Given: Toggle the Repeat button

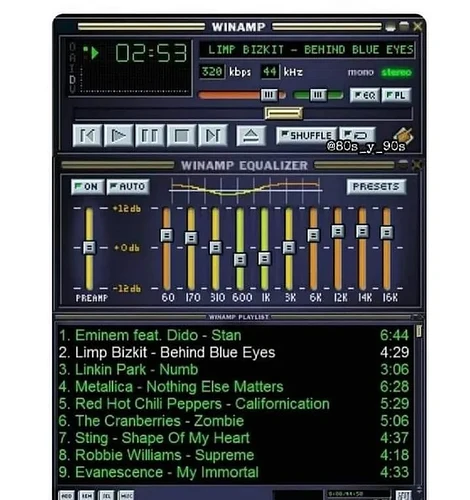Looking at the screenshot, I should coord(357,135).
